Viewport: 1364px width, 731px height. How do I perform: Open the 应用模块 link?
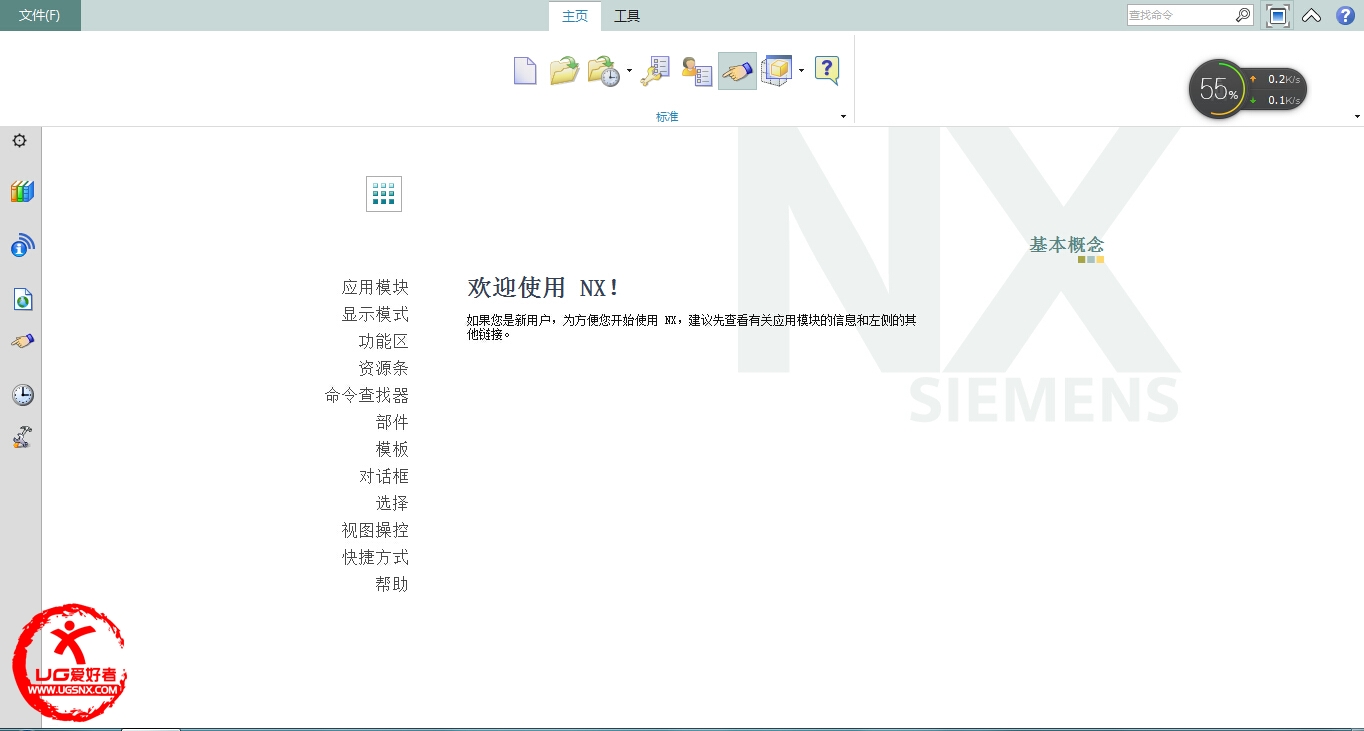coord(375,288)
